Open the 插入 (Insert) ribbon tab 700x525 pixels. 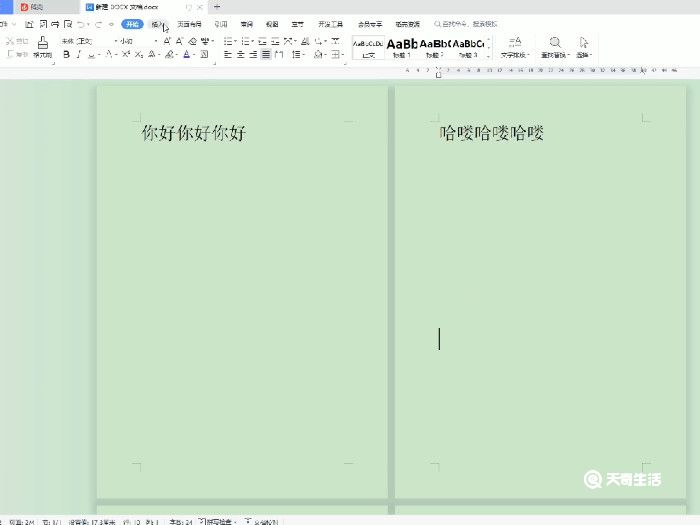pyautogui.click(x=158, y=24)
